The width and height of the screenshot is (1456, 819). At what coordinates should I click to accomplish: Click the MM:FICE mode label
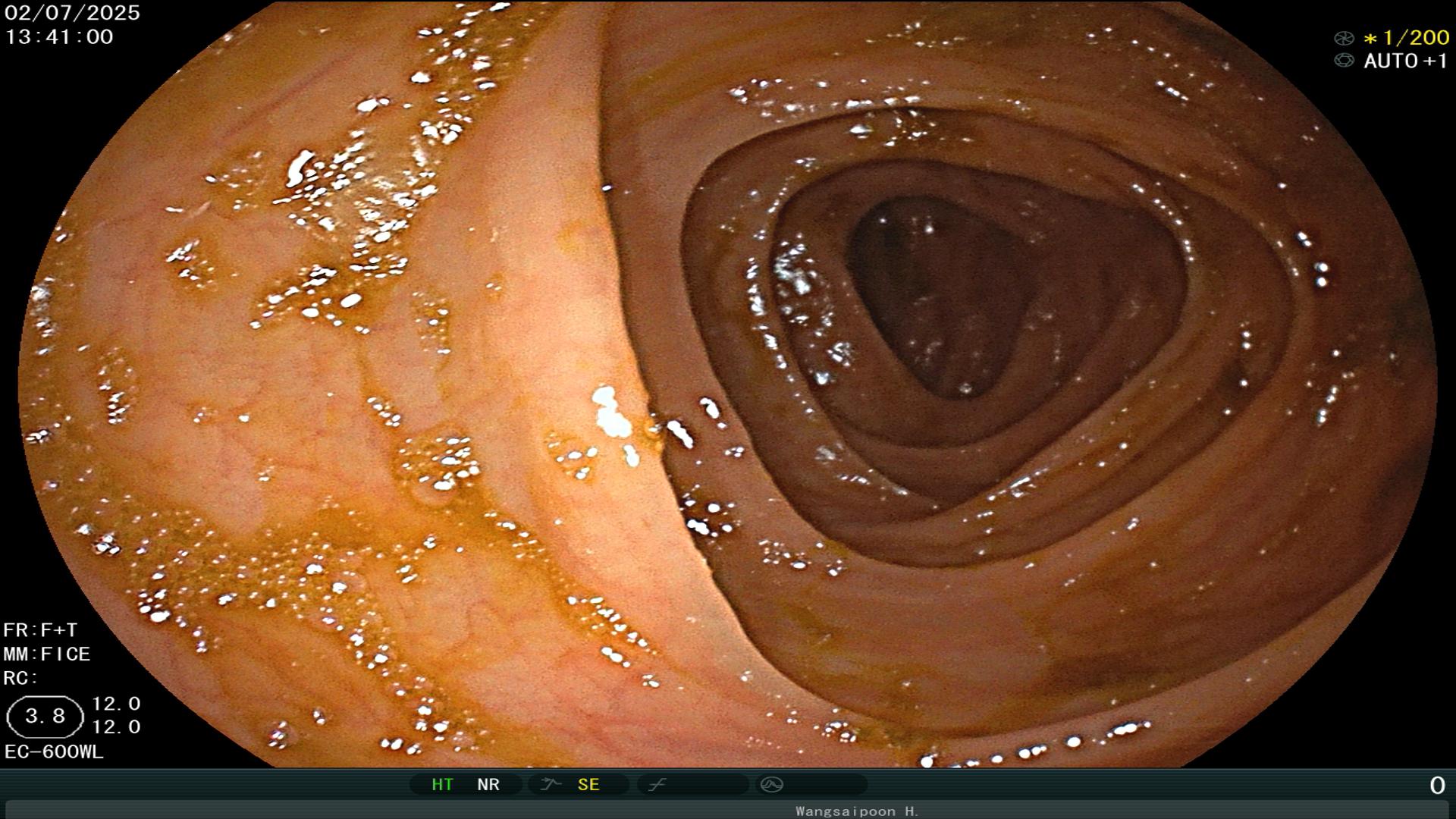pos(47,654)
